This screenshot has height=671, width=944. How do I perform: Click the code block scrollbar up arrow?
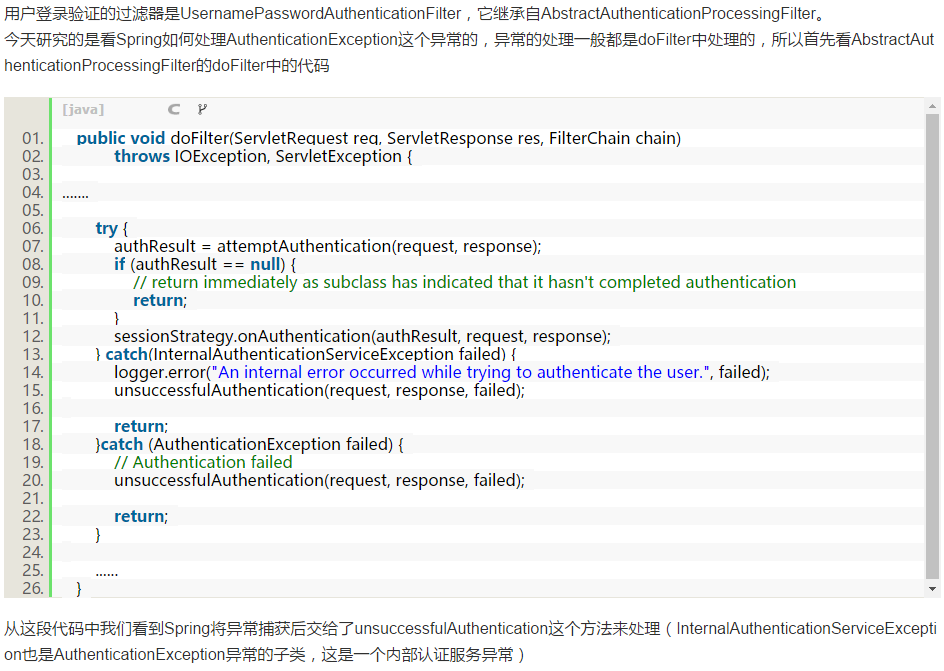tap(932, 106)
